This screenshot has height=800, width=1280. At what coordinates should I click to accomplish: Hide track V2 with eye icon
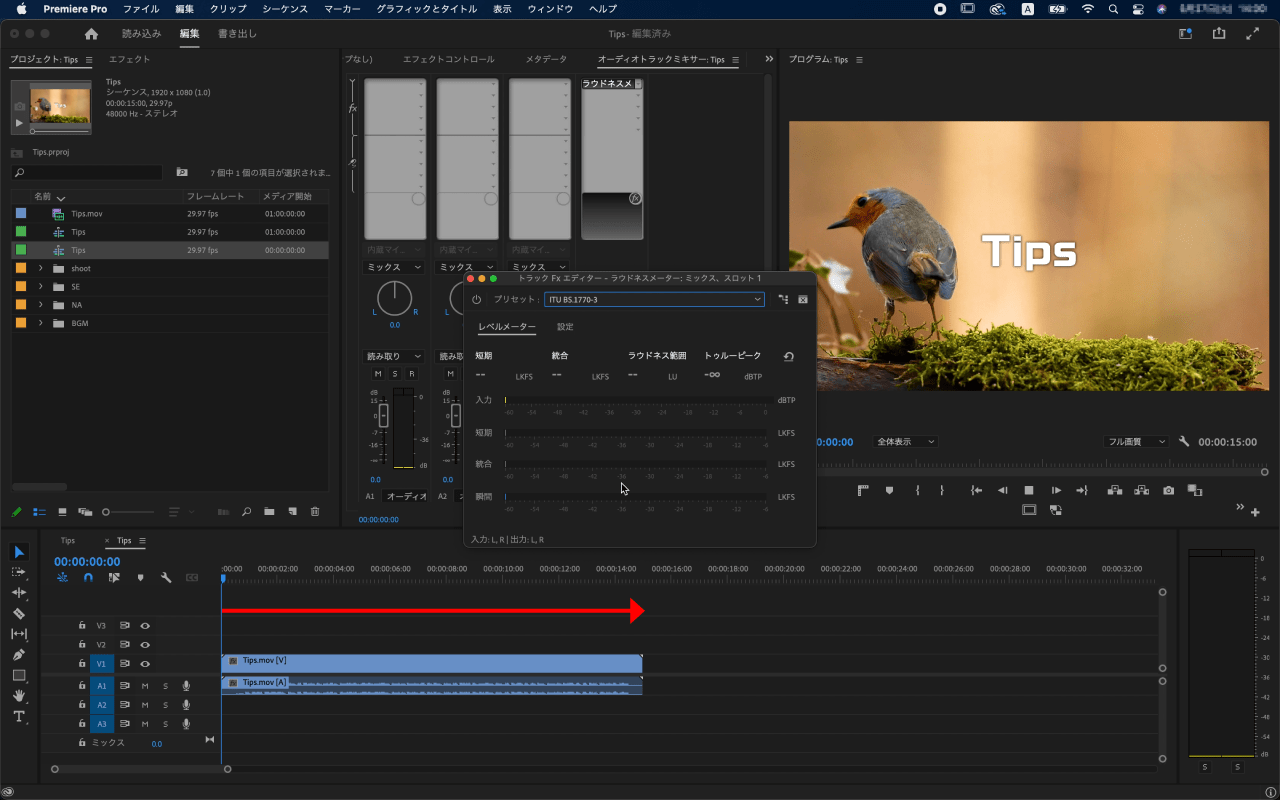(x=145, y=644)
